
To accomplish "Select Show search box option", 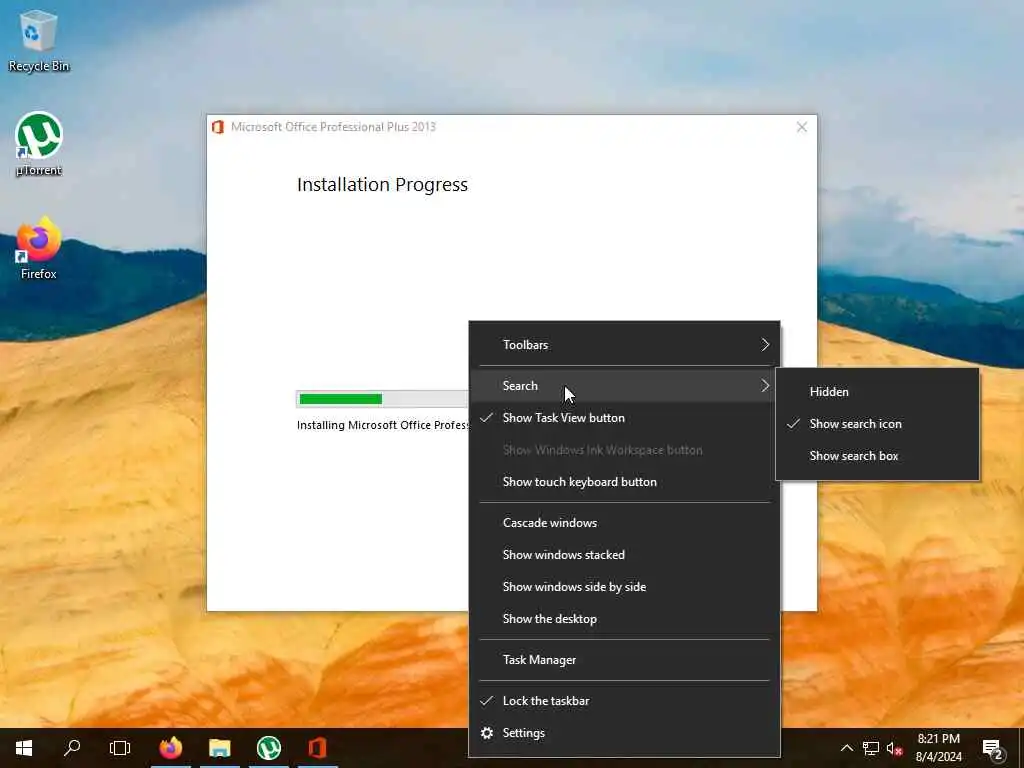I will click(x=877, y=456).
